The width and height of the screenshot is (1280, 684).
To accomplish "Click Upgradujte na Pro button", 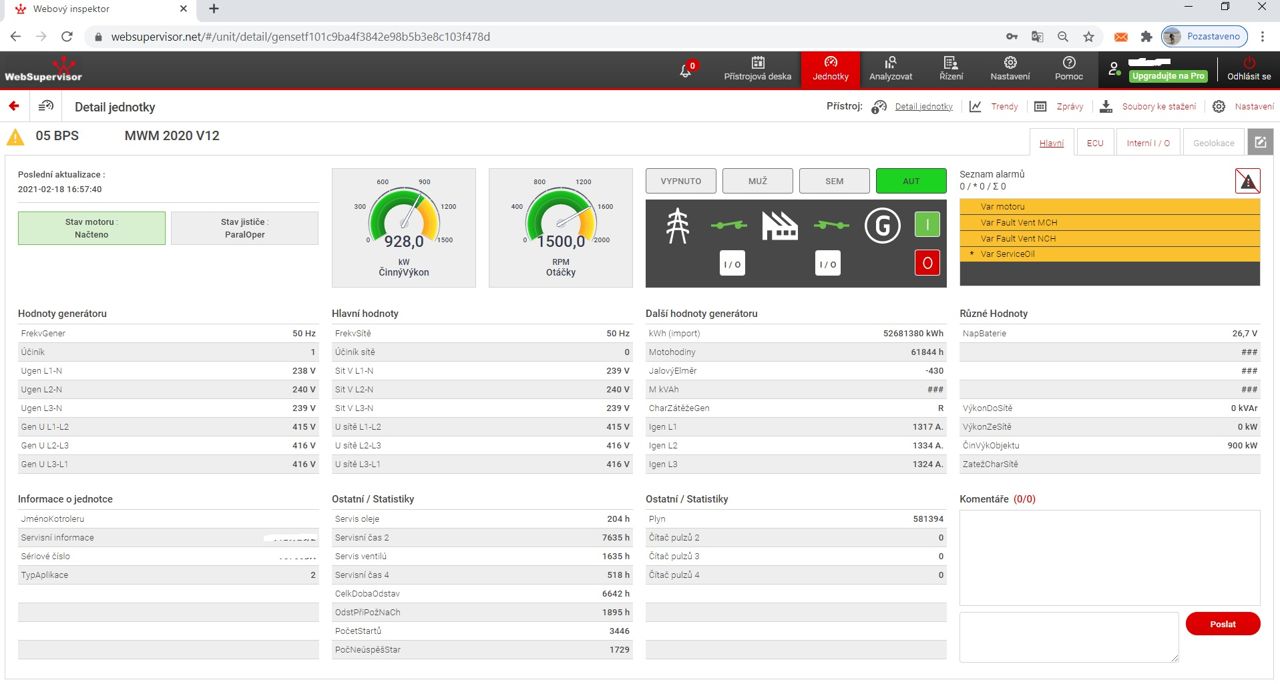I will tap(1168, 76).
